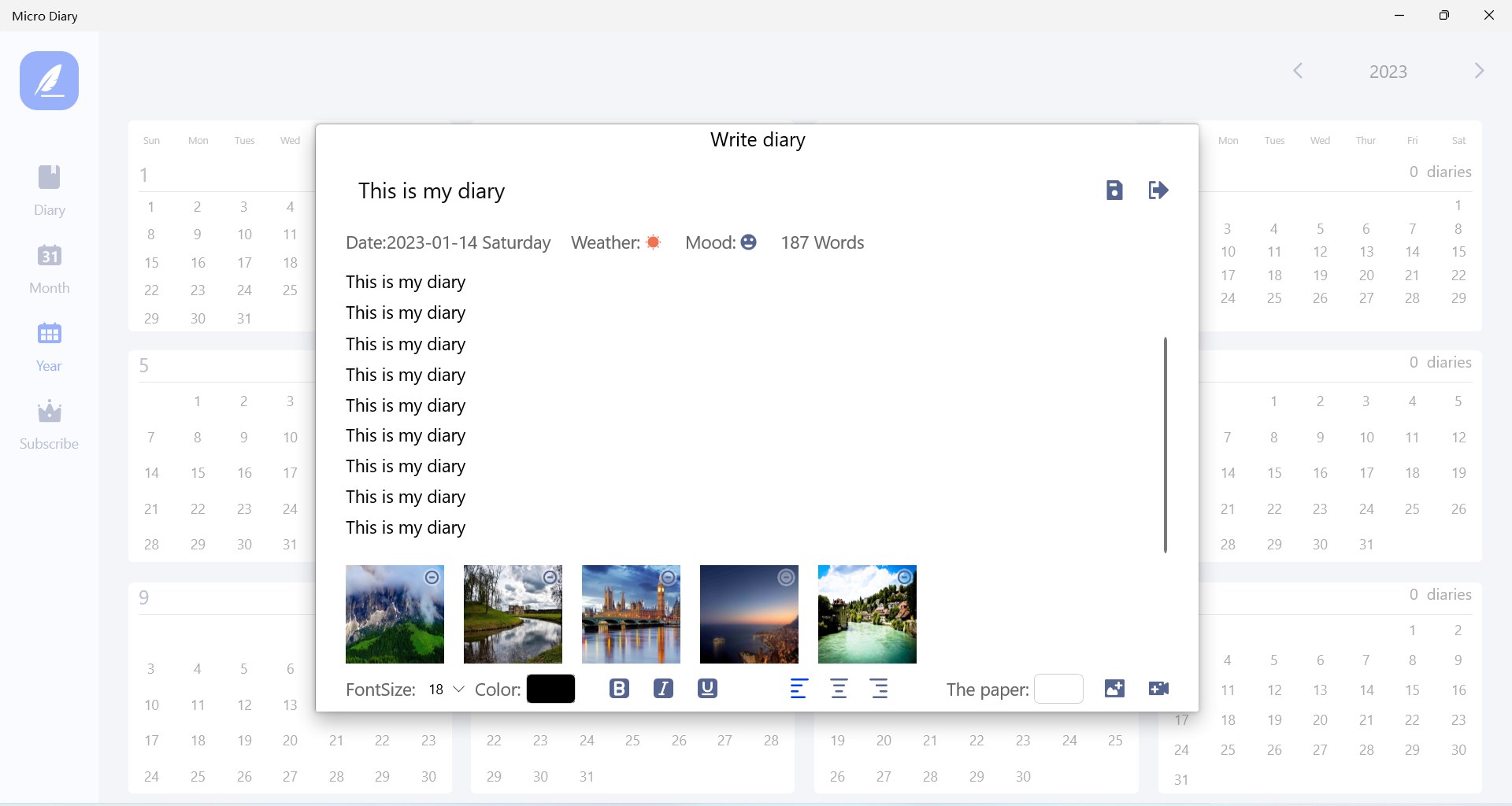Screen dimensions: 1512x806
Task: Insert a video into the diary
Action: pyautogui.click(x=1158, y=688)
